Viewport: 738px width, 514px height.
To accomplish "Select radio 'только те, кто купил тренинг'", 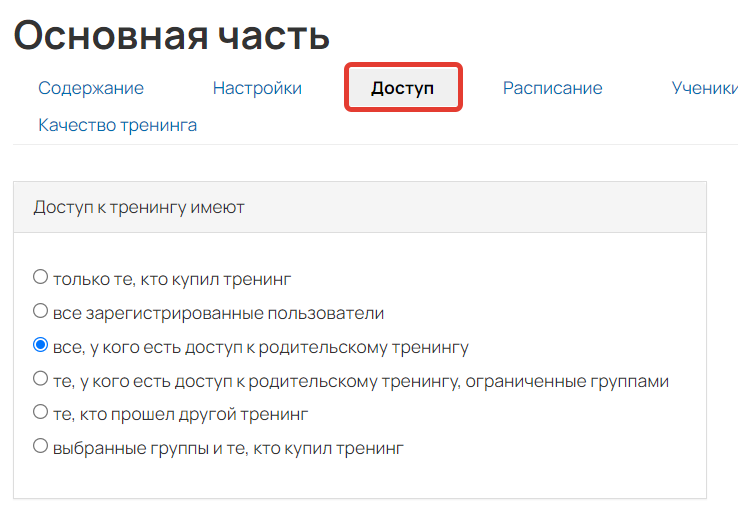I will tap(40, 277).
